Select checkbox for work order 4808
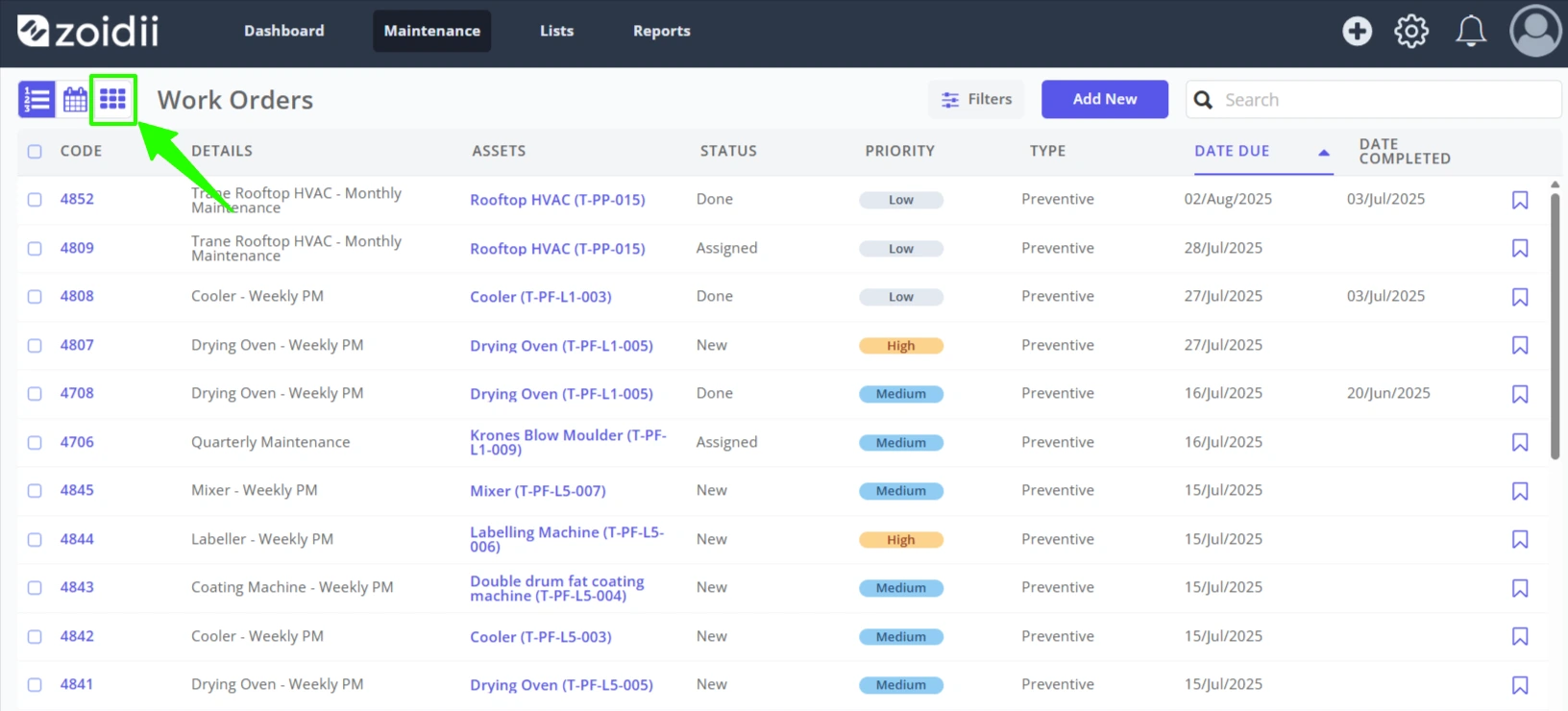Screen dimensions: 1568x711 point(35,296)
